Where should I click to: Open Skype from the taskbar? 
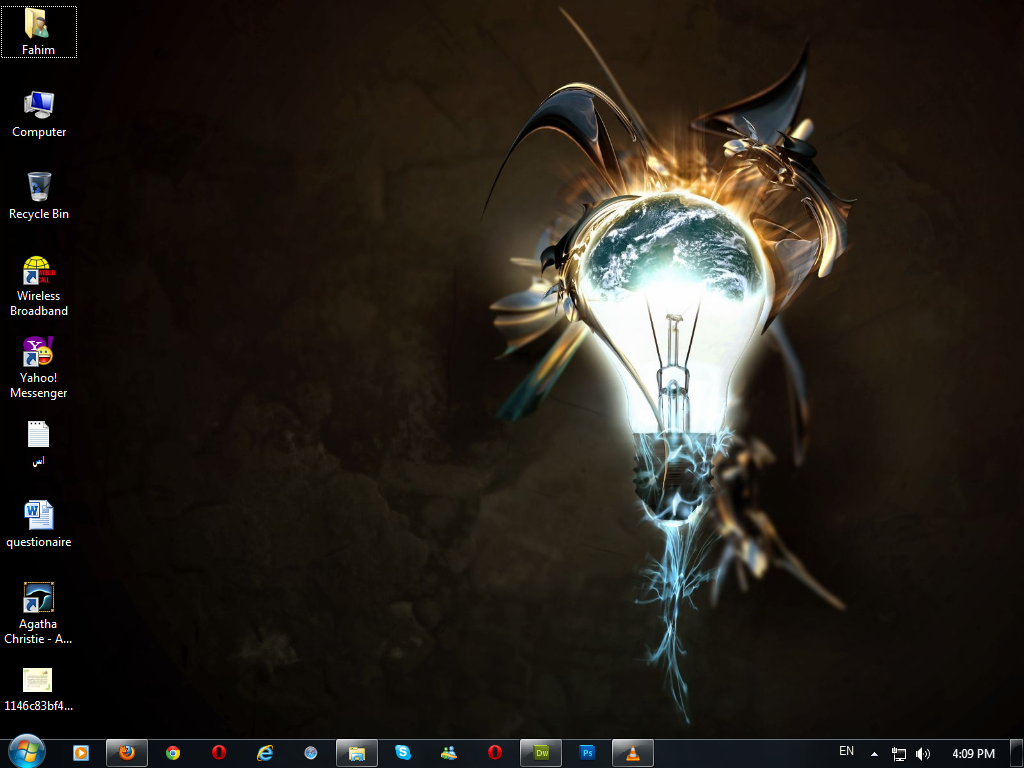click(403, 753)
